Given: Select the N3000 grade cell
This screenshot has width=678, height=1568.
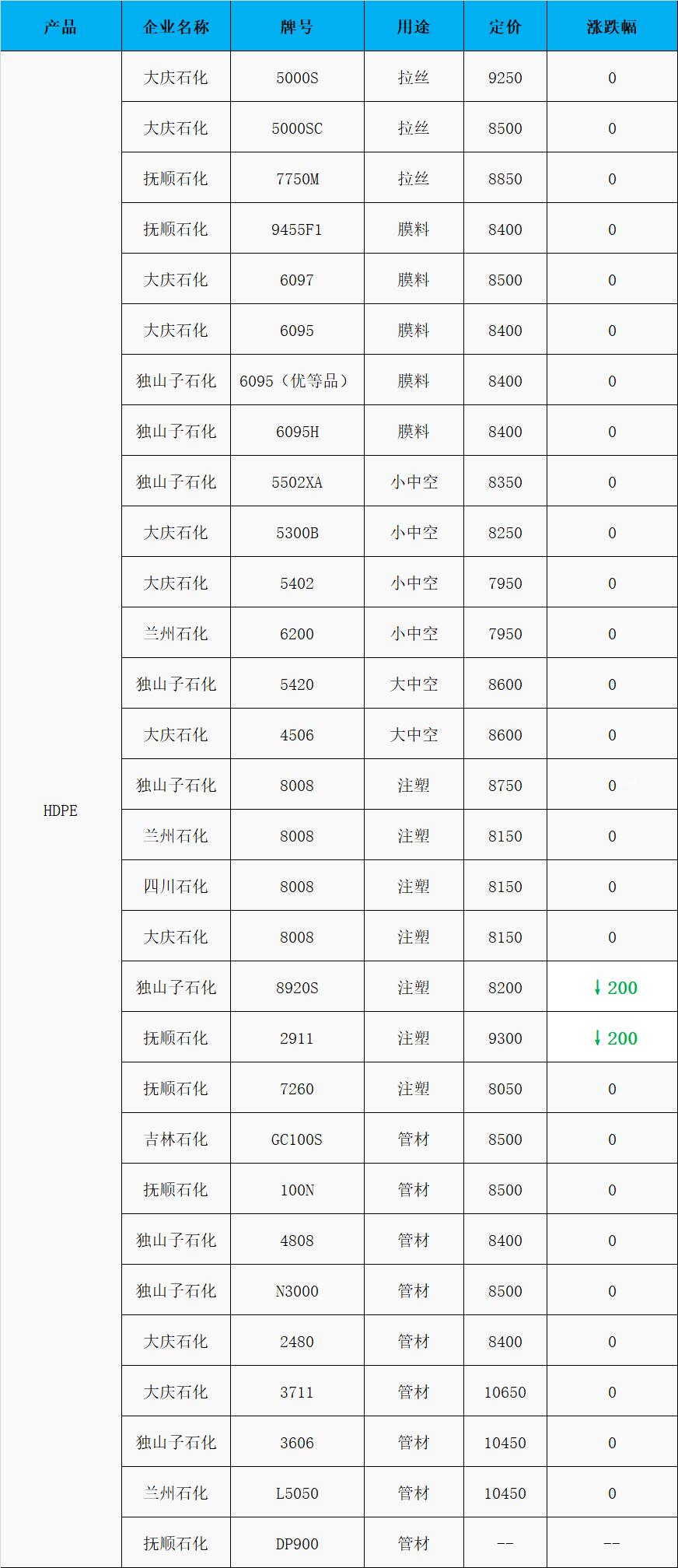Looking at the screenshot, I should point(297,1291).
